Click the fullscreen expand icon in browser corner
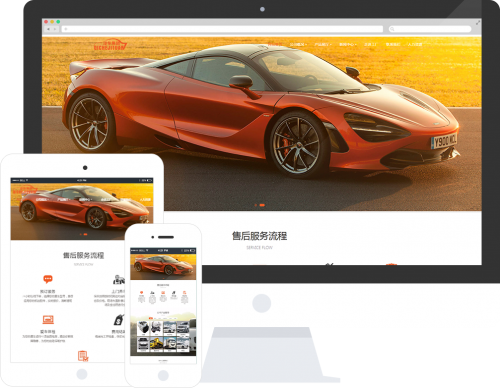The width and height of the screenshot is (500, 388). [x=478, y=22]
